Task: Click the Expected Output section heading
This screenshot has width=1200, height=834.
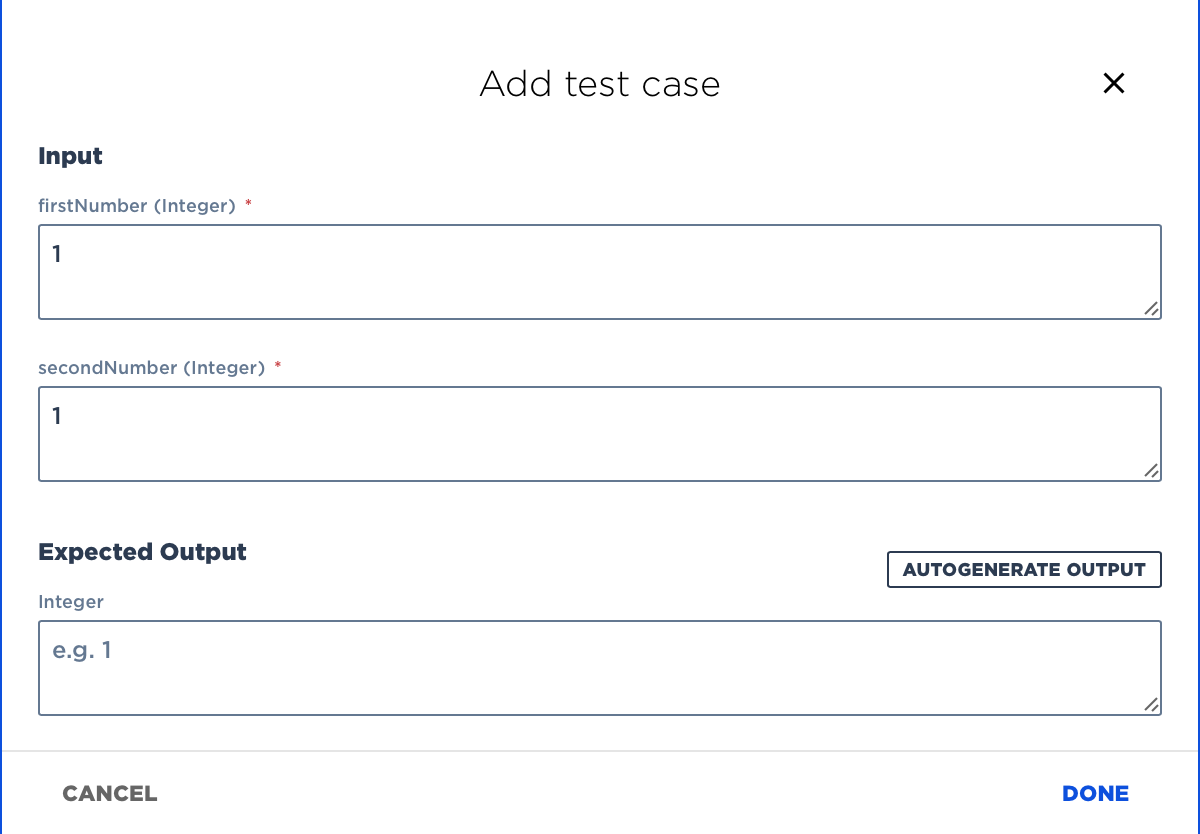Action: (x=142, y=552)
